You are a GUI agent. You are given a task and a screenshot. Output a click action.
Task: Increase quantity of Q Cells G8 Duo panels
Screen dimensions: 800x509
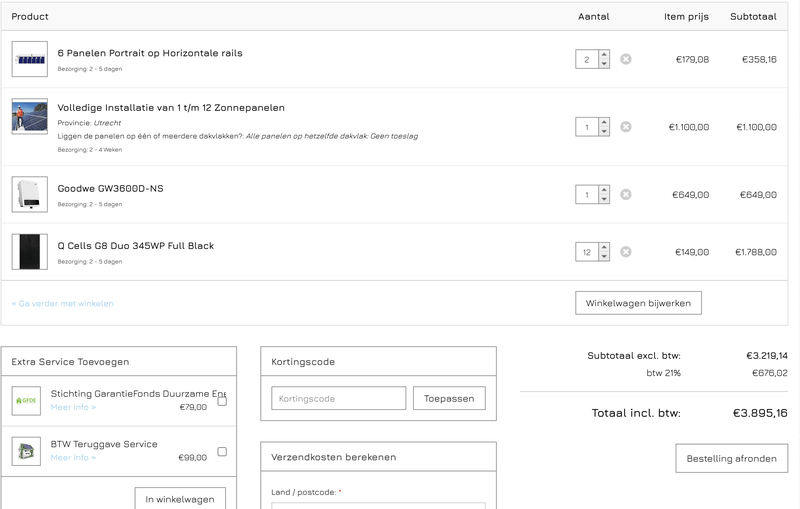click(x=604, y=247)
